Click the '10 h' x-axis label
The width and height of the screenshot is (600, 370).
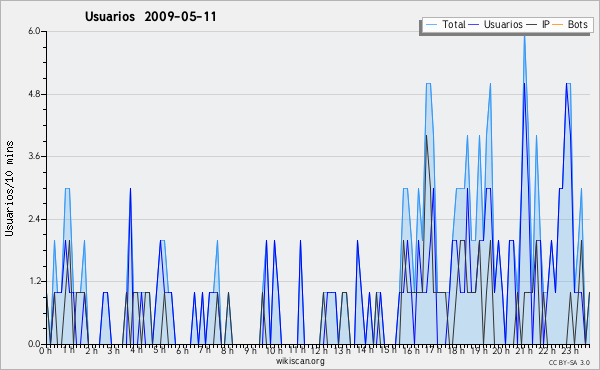coord(274,350)
